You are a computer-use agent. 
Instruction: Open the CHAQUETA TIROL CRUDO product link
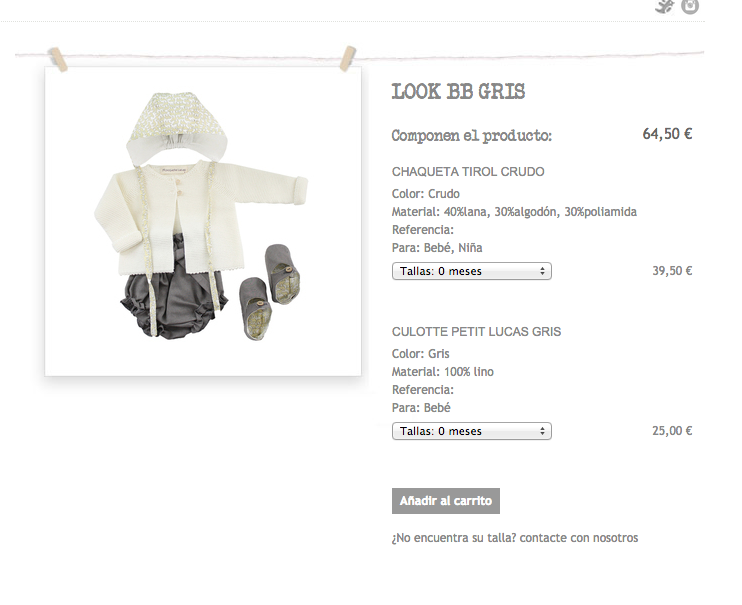[x=468, y=171]
